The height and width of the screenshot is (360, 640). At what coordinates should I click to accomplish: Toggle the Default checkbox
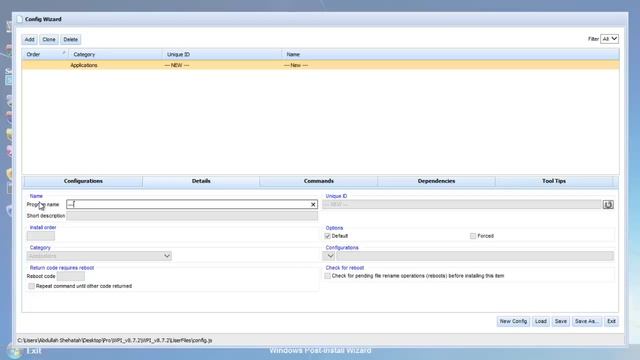coord(327,236)
